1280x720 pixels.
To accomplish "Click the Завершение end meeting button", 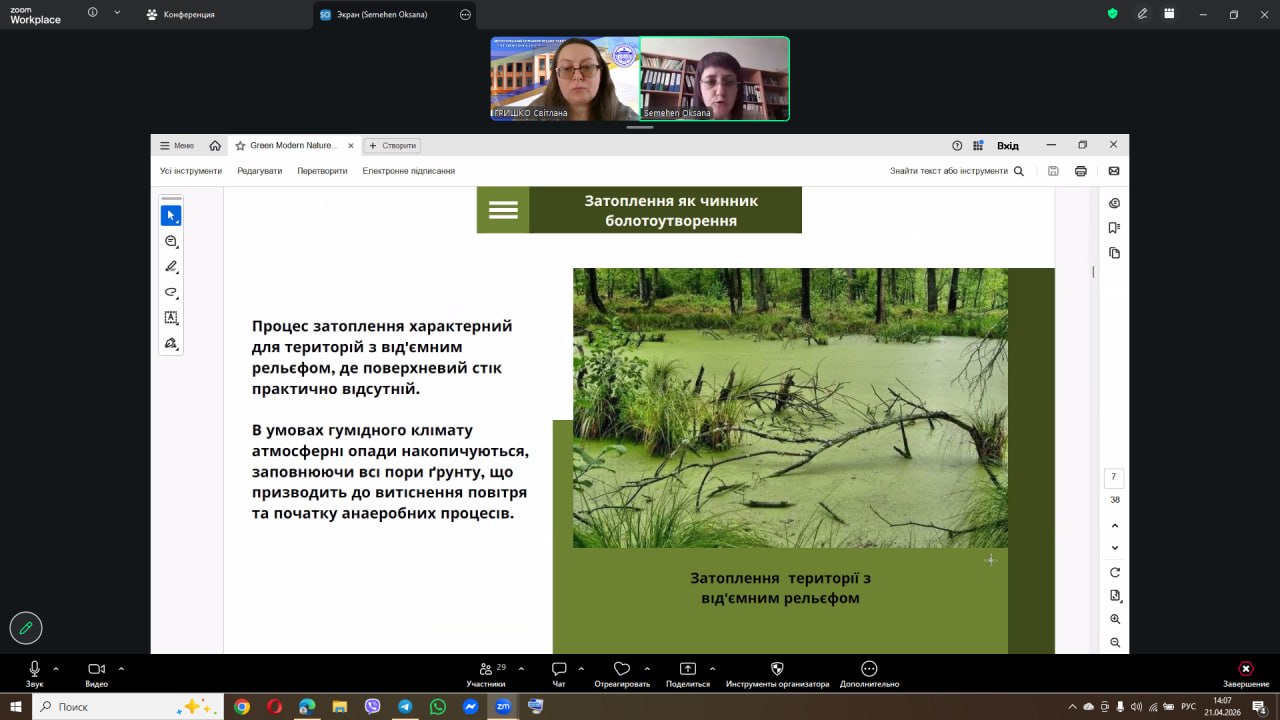I will pos(1245,673).
